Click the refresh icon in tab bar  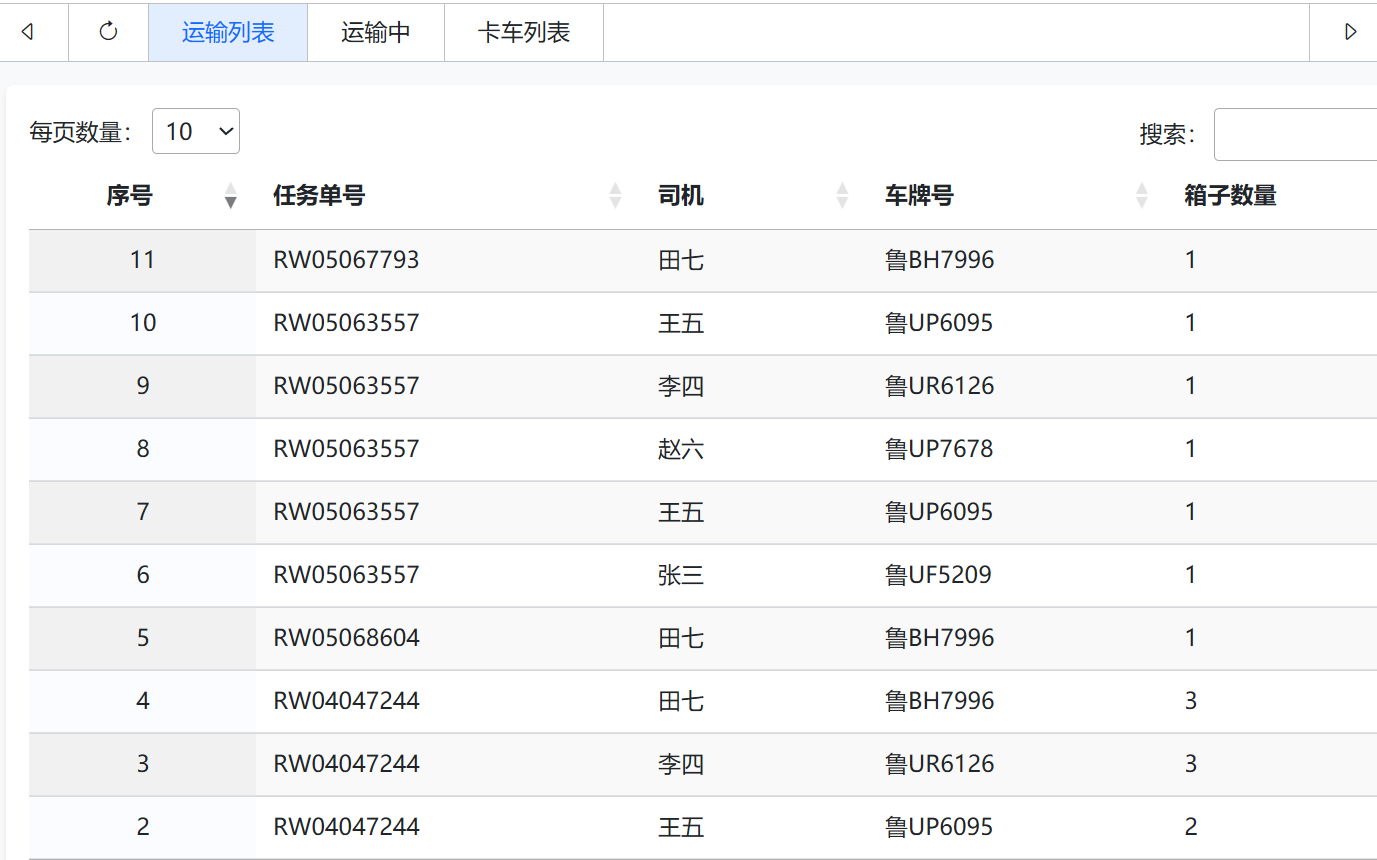tap(108, 32)
